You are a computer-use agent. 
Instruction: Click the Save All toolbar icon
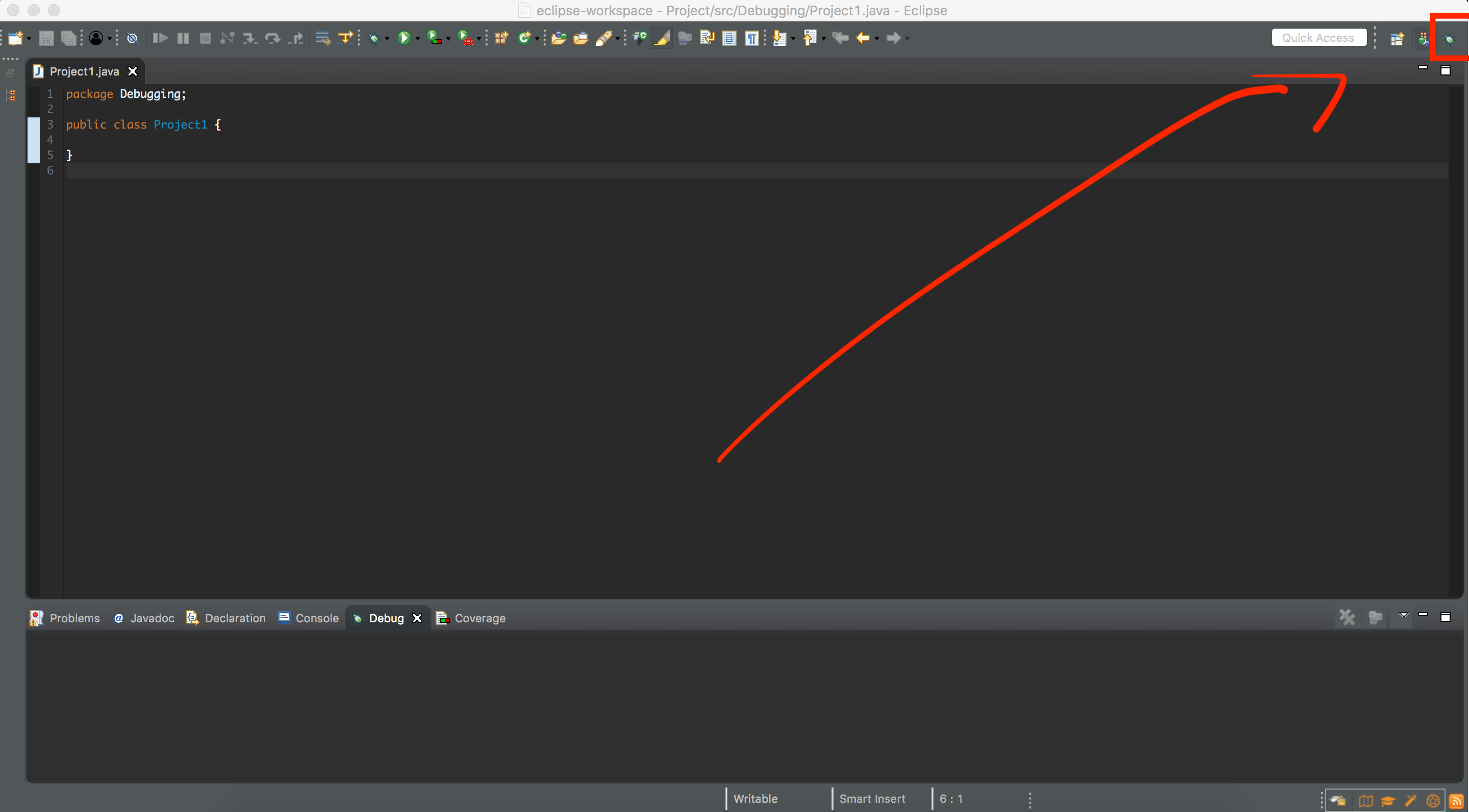[x=68, y=38]
